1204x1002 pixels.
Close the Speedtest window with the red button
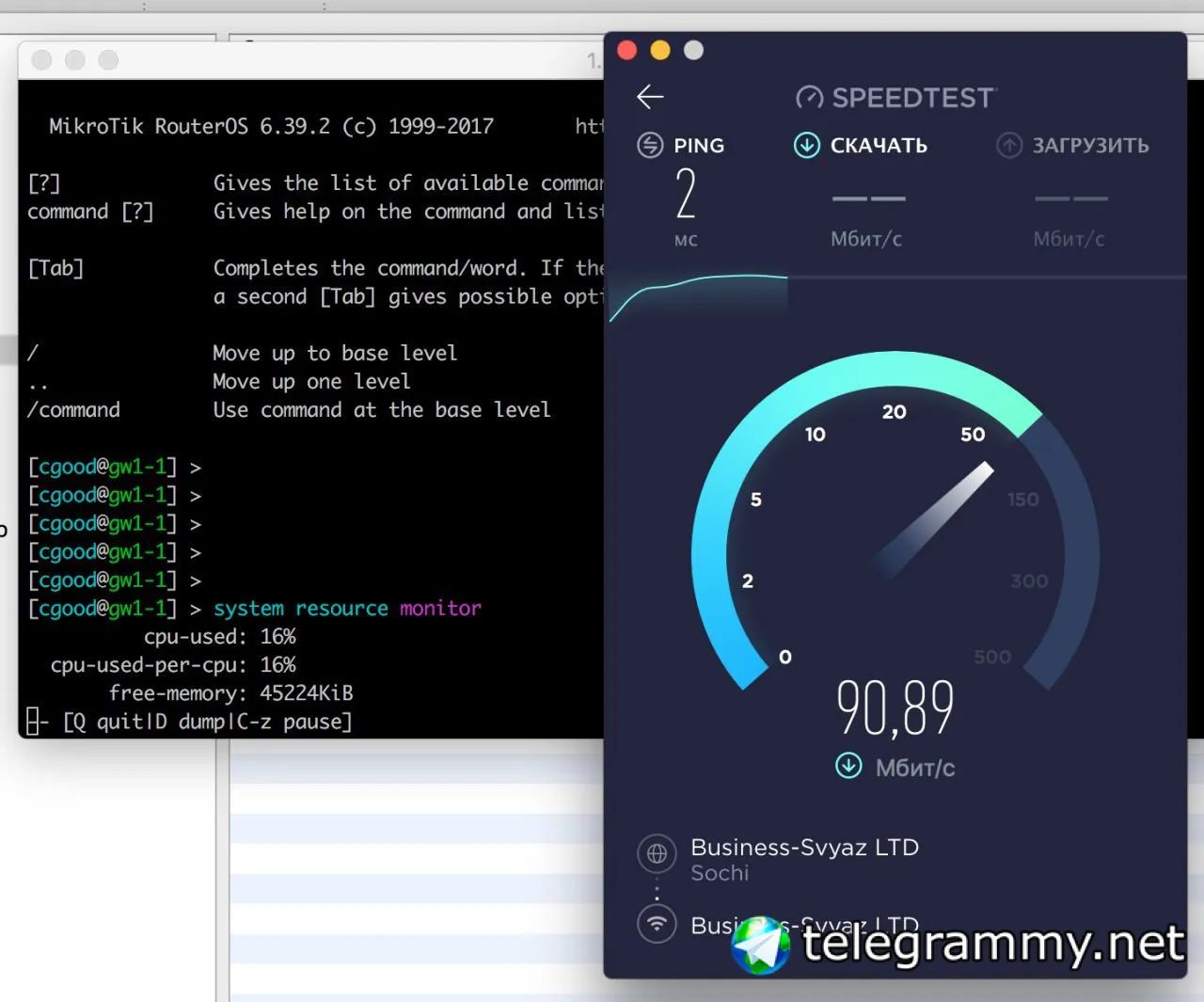coord(627,50)
